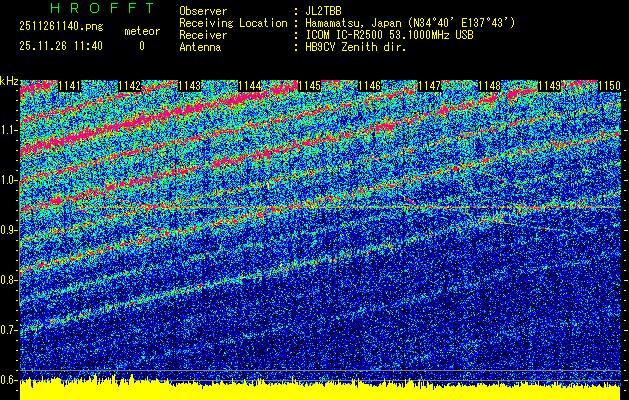Click the meteor count label
Image resolution: width=629 pixels, height=400 pixels.
click(141, 32)
